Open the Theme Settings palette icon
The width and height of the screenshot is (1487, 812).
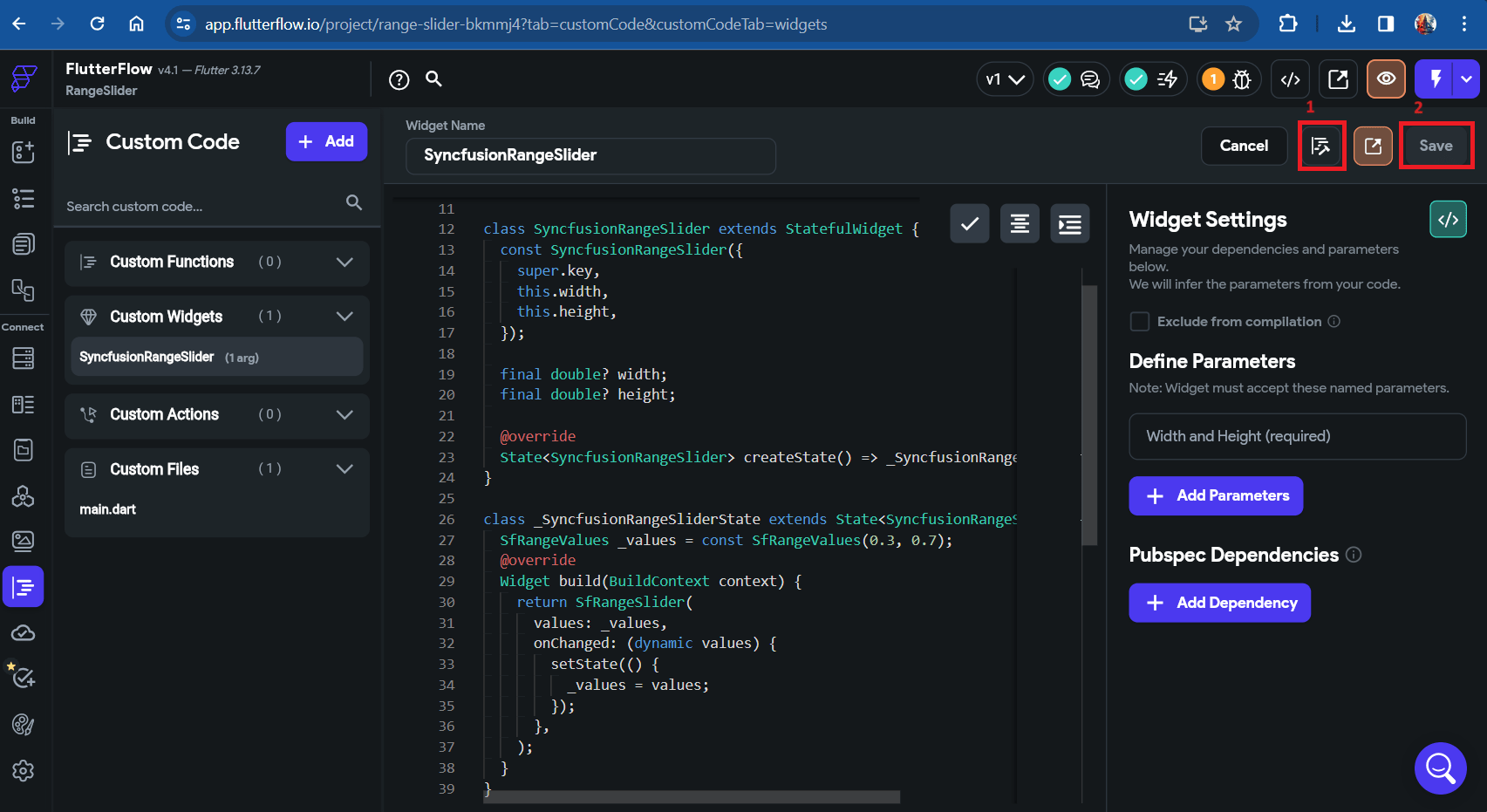24,724
